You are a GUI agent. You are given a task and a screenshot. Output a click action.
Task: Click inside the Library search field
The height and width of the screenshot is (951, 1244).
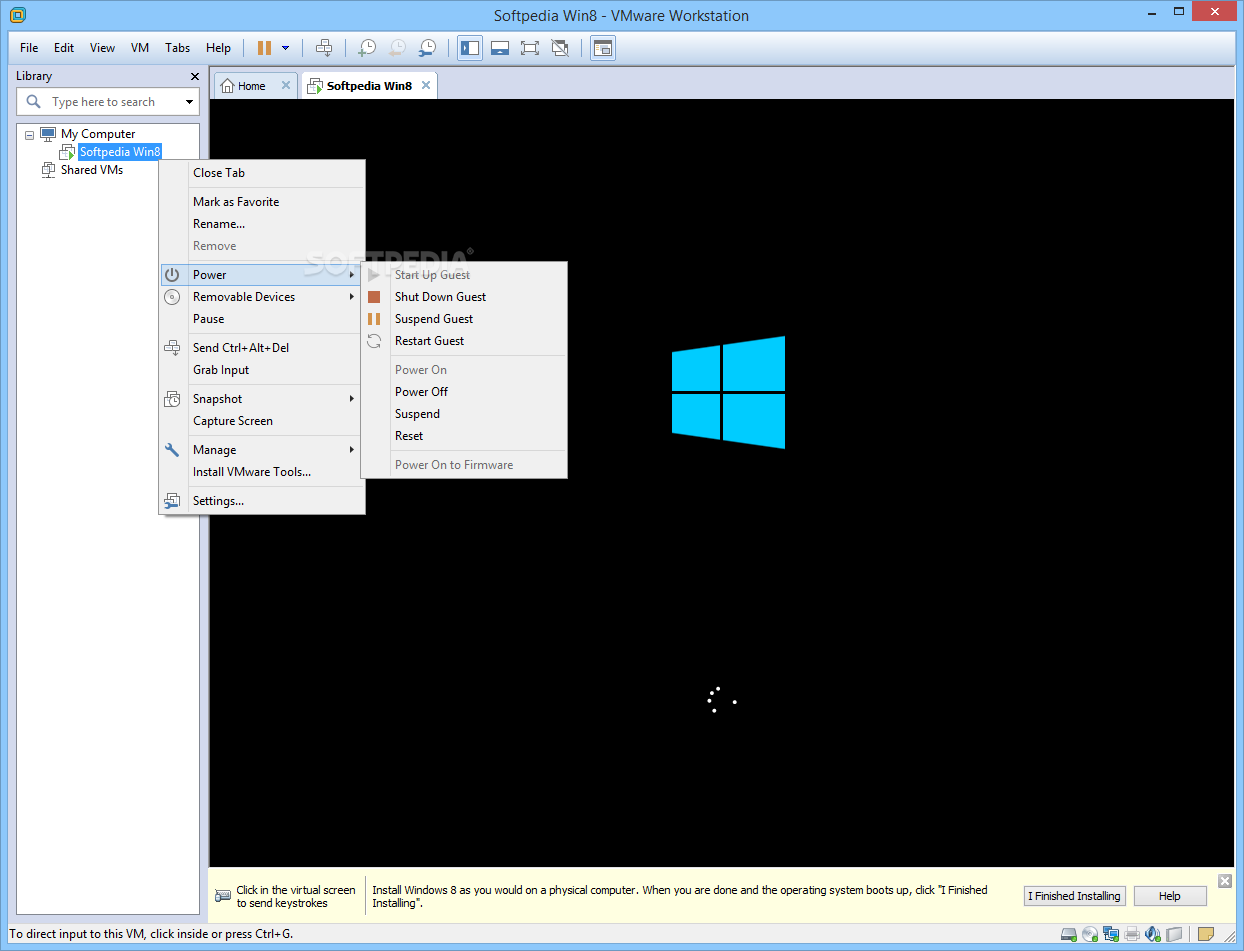coord(110,101)
